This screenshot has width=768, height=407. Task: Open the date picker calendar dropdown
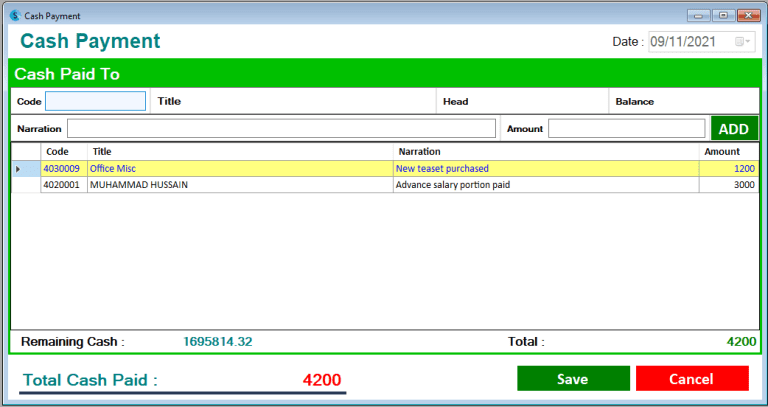(x=742, y=42)
